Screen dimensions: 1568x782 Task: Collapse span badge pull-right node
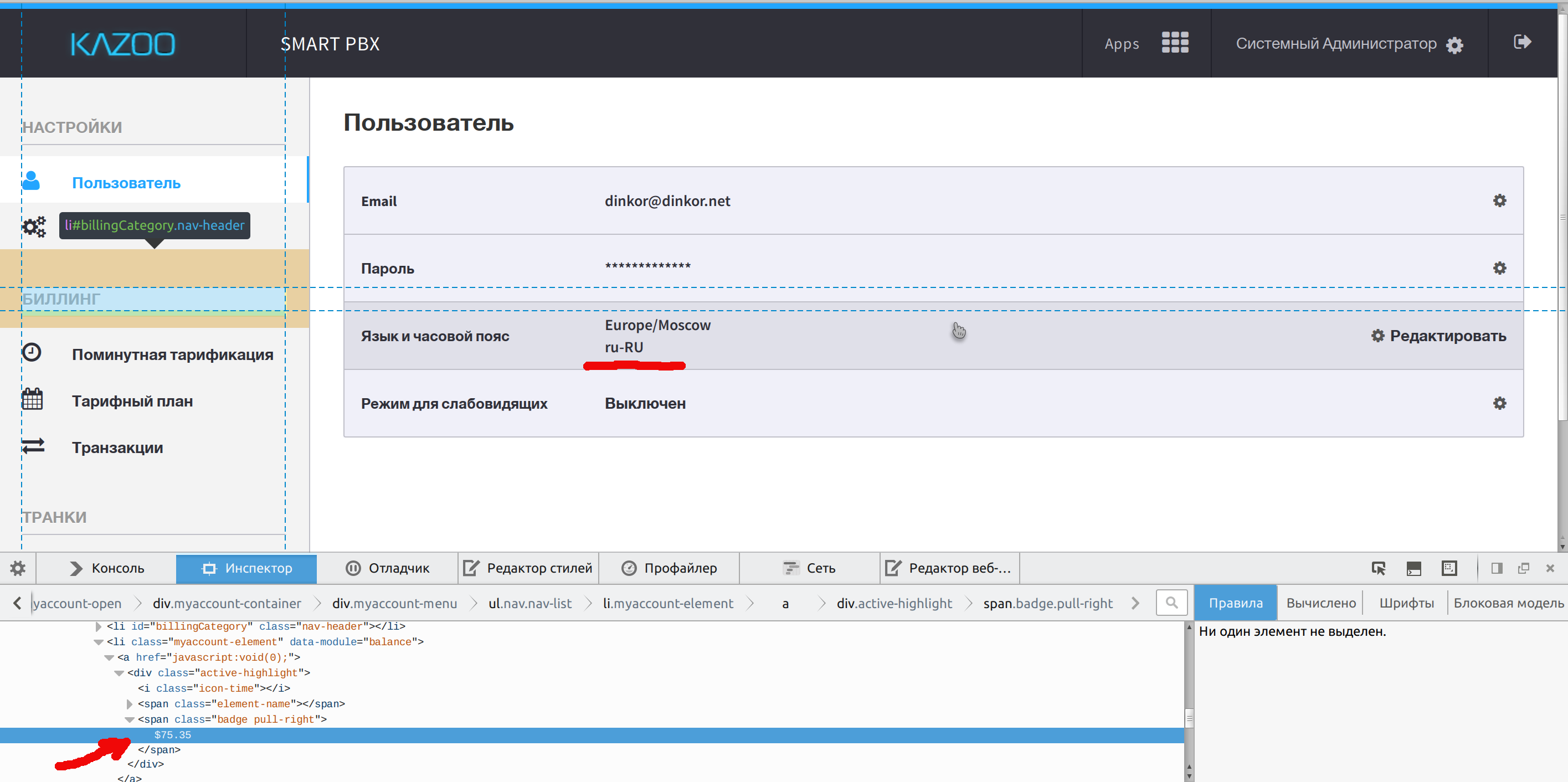129,719
